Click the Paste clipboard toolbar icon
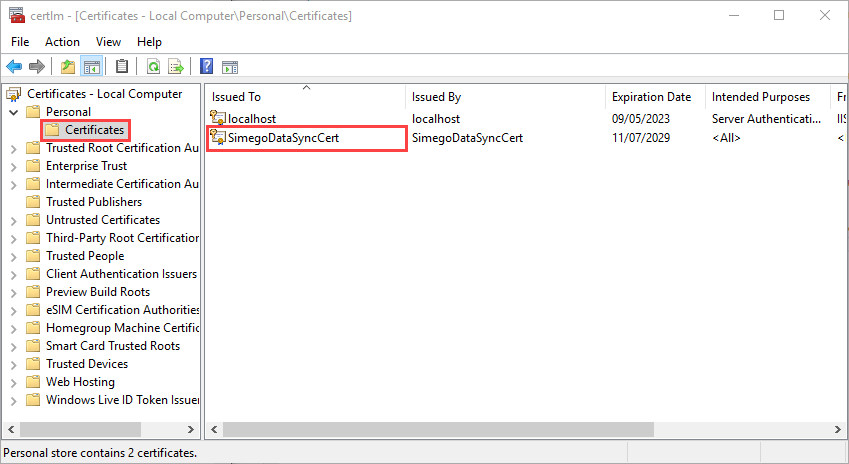 click(x=122, y=66)
